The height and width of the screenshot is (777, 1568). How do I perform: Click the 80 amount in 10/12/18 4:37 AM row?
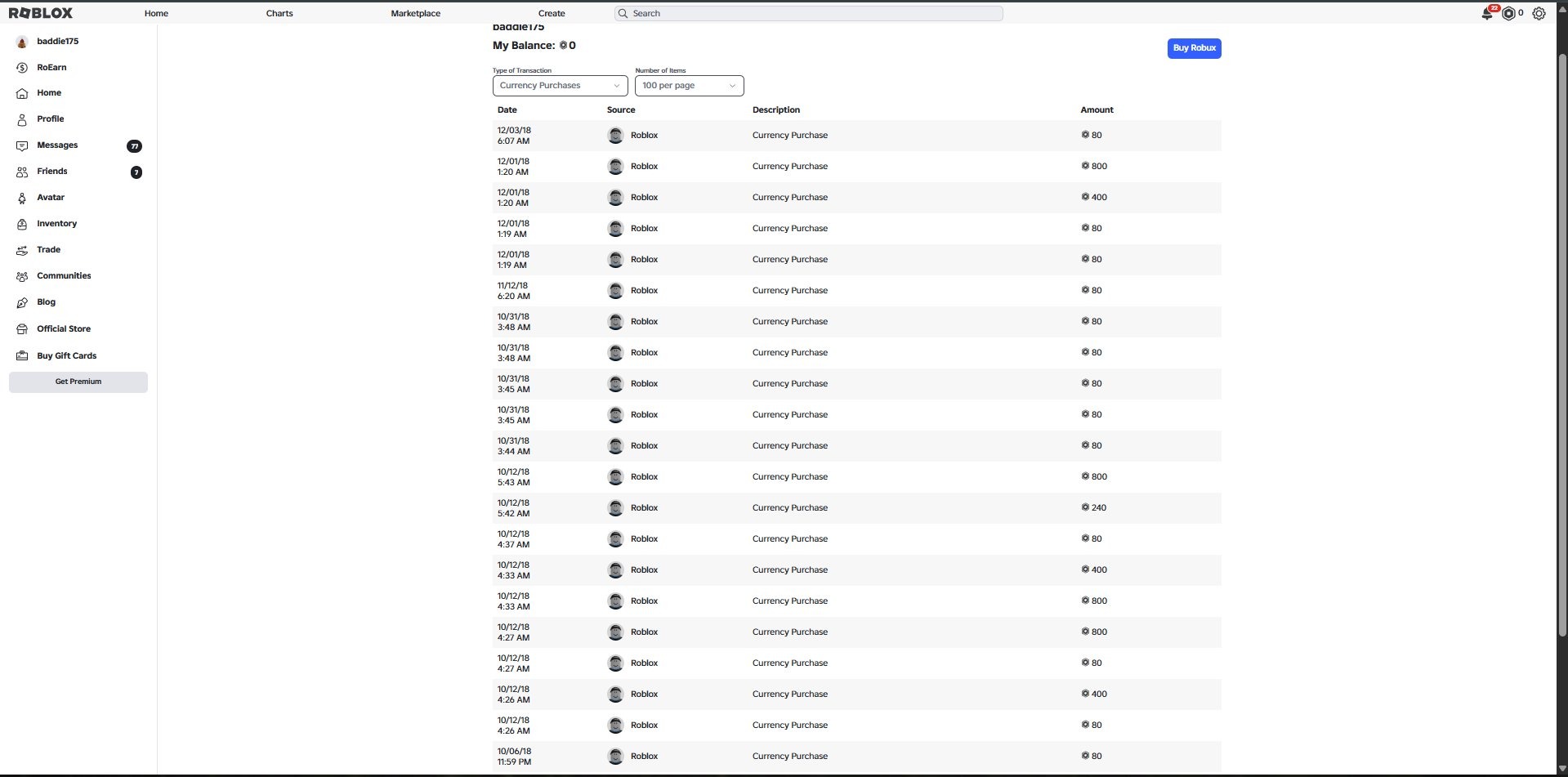click(1092, 539)
